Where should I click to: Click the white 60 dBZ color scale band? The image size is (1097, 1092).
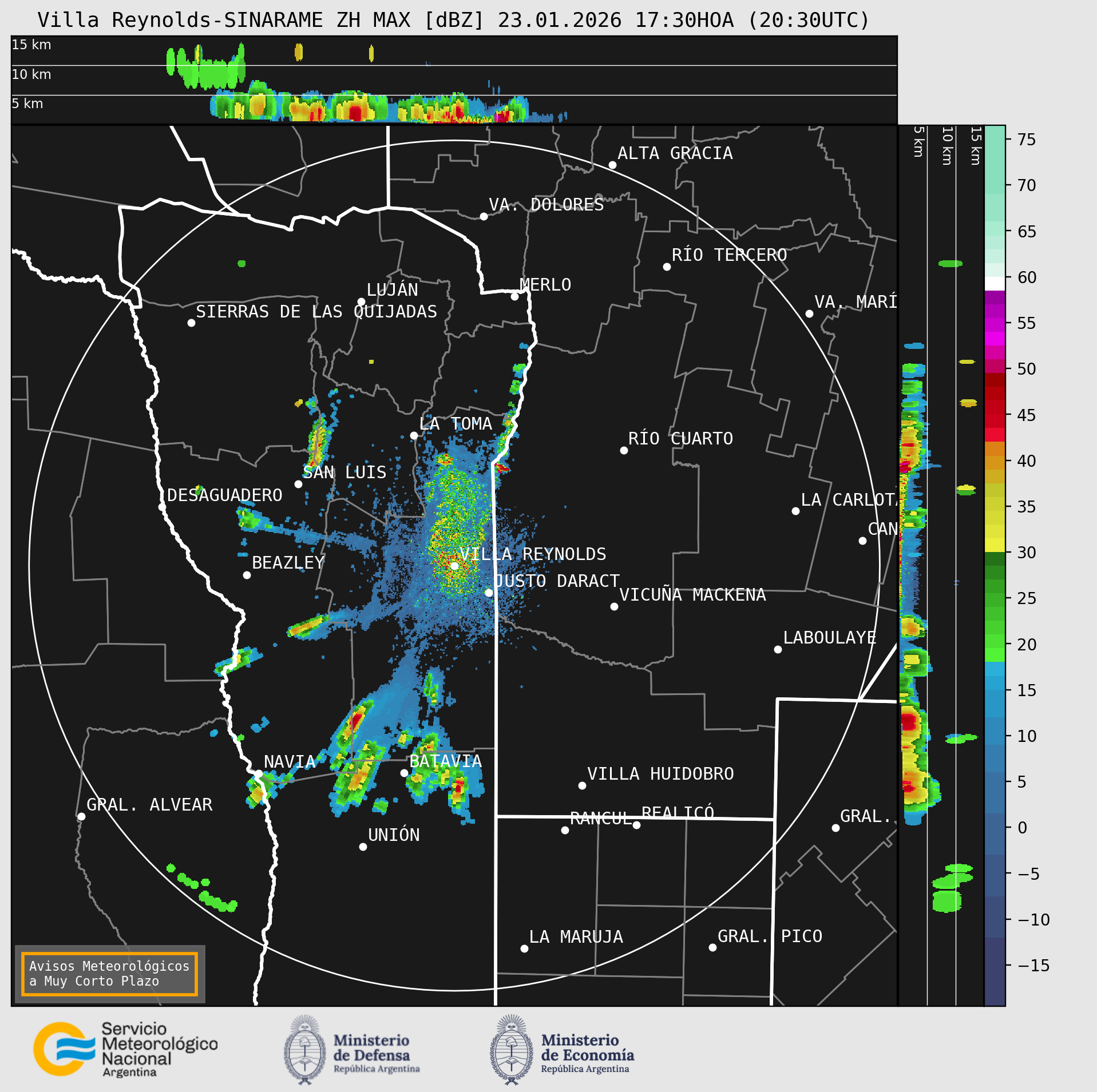995,284
